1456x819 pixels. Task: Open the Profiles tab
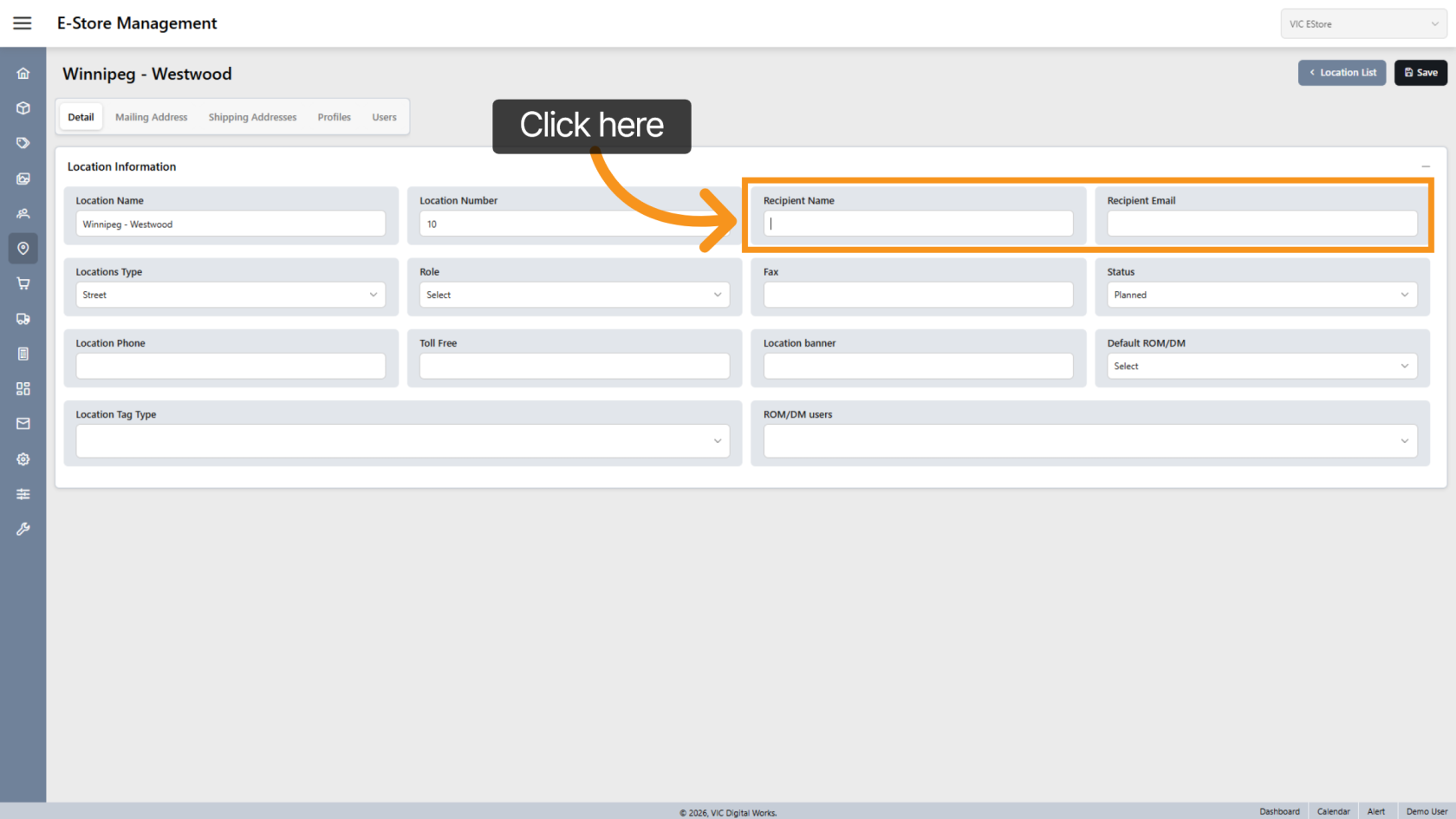pyautogui.click(x=334, y=117)
